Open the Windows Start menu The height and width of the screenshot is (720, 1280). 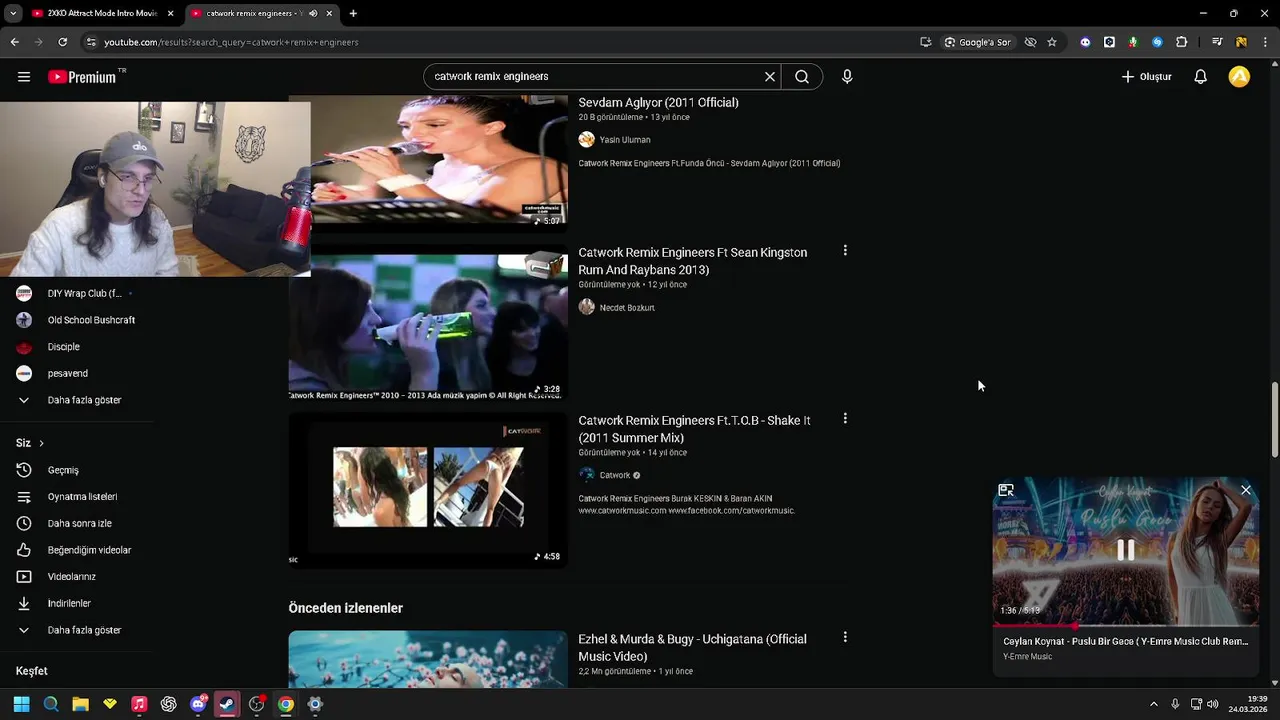point(22,704)
